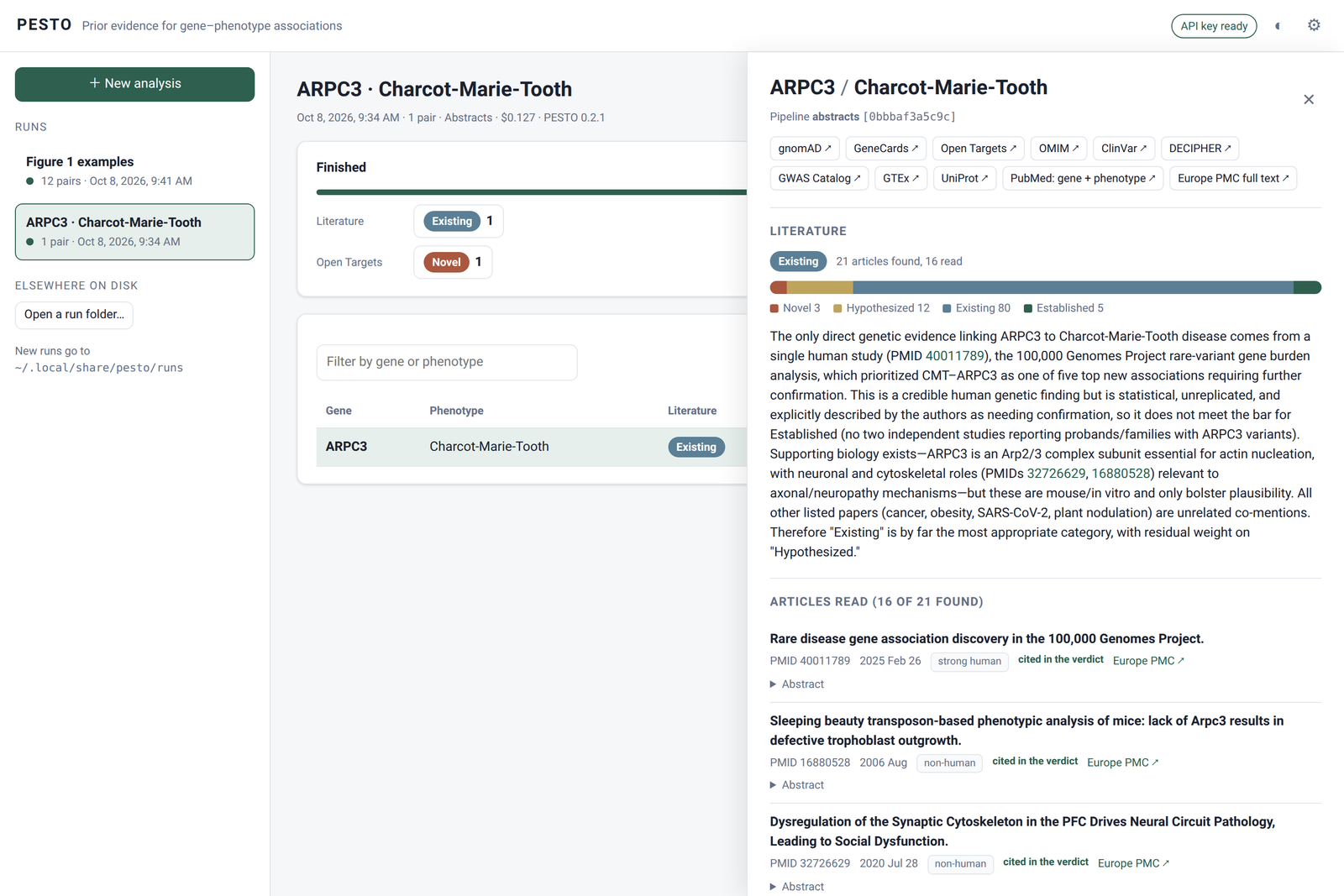Follow PMID 32726629 link in the verdict text
This screenshot has height=896, width=1344.
coord(1056,474)
